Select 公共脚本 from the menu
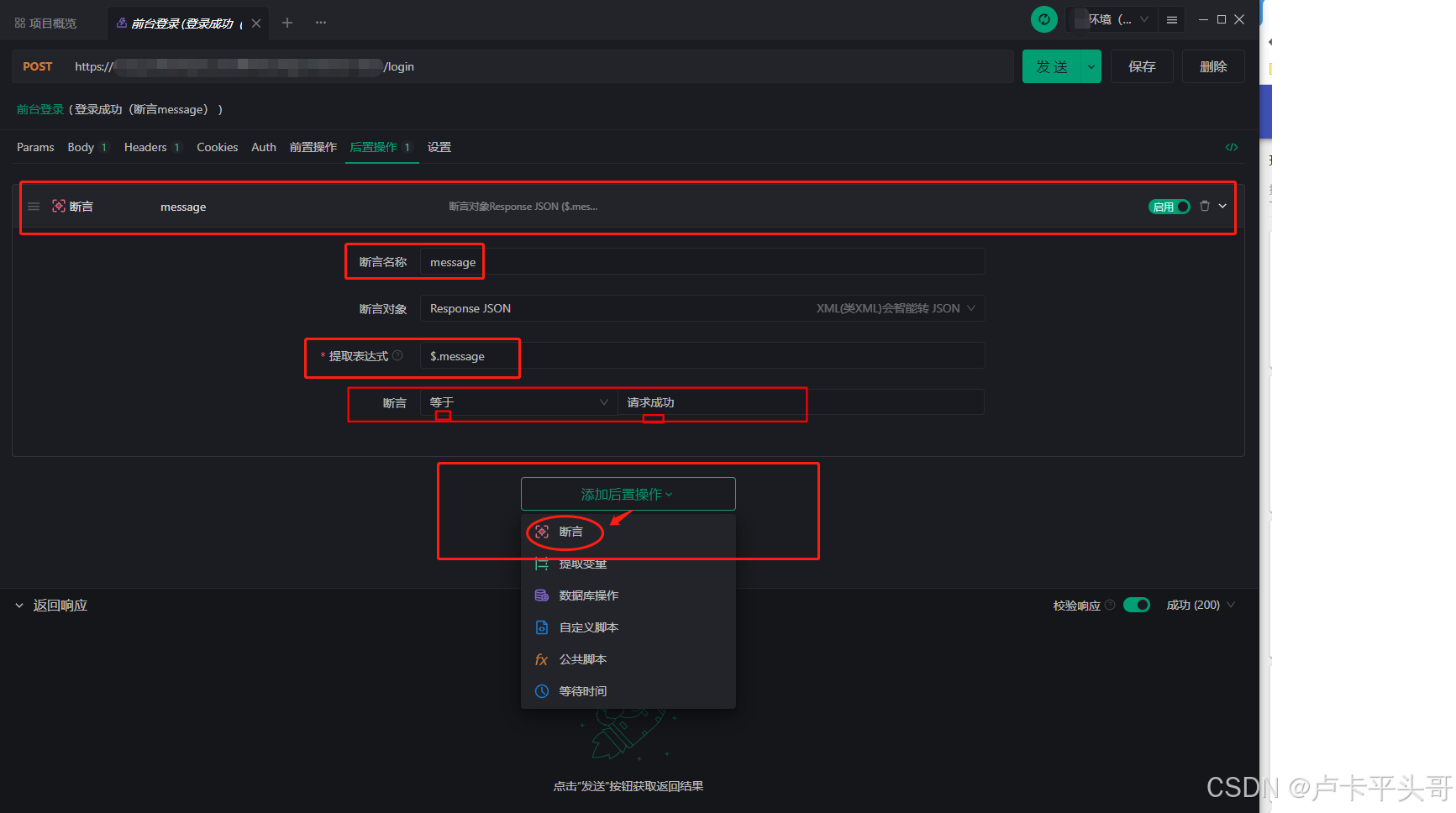This screenshot has width=1456, height=813. tap(628, 659)
